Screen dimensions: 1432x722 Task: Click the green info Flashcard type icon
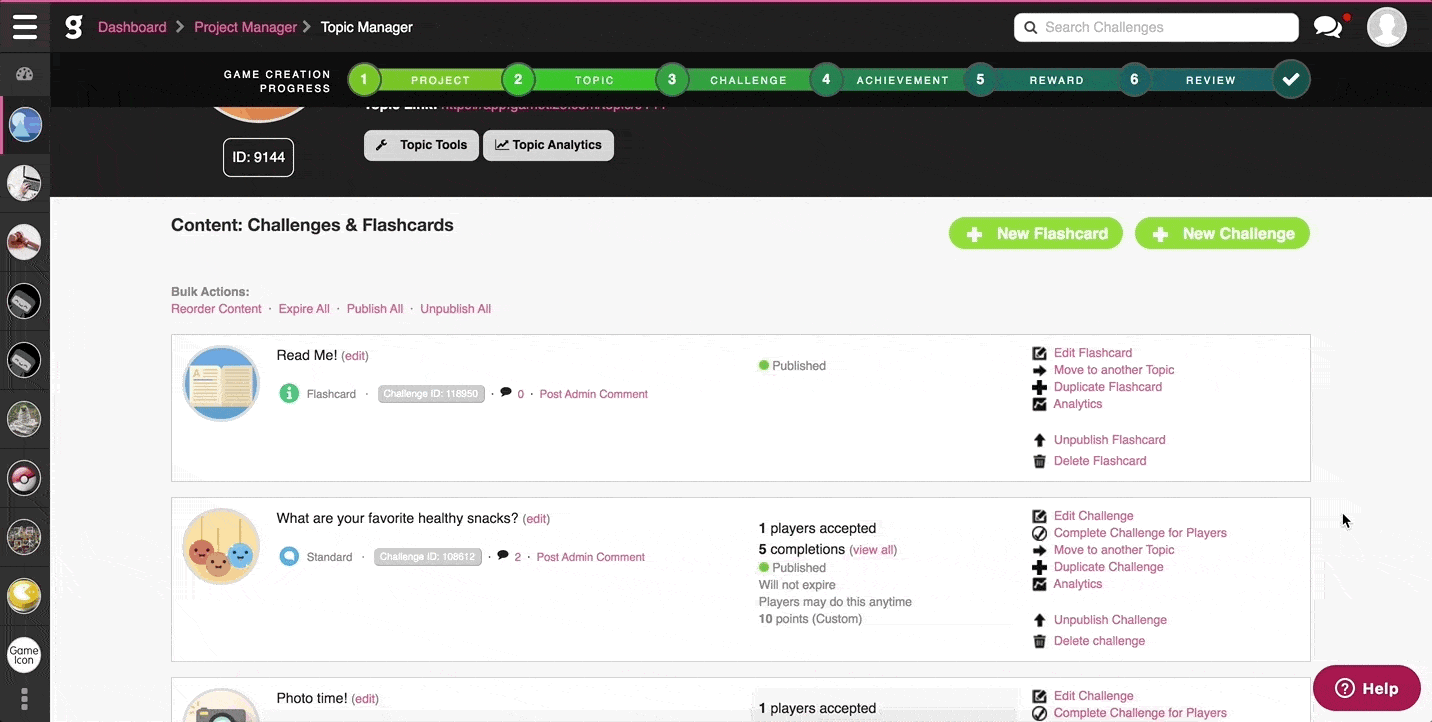(x=289, y=394)
